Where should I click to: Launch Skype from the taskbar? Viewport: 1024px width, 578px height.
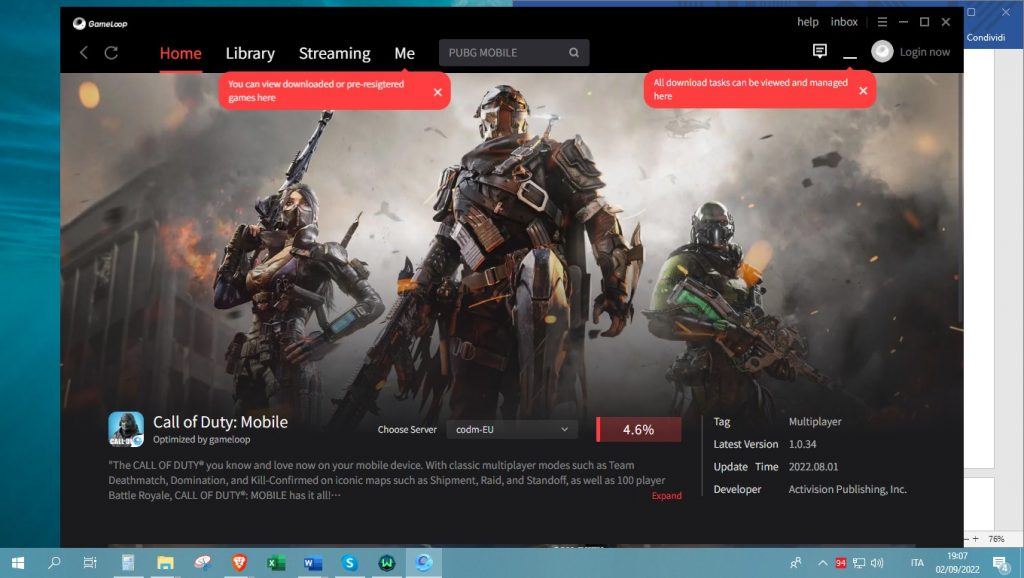click(x=349, y=564)
